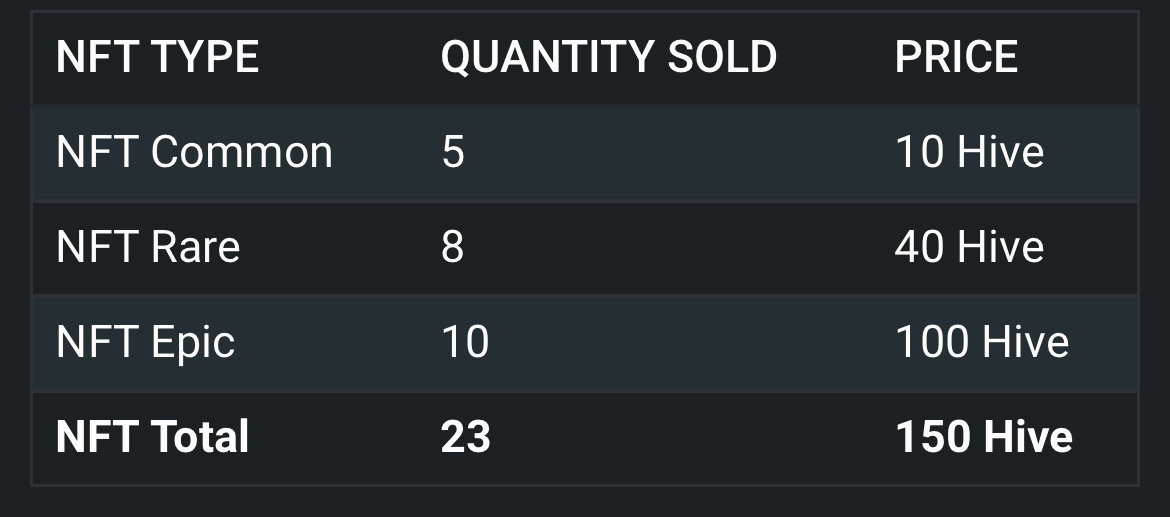Select the NFT Epic cell
This screenshot has width=1170, height=517.
click(146, 342)
